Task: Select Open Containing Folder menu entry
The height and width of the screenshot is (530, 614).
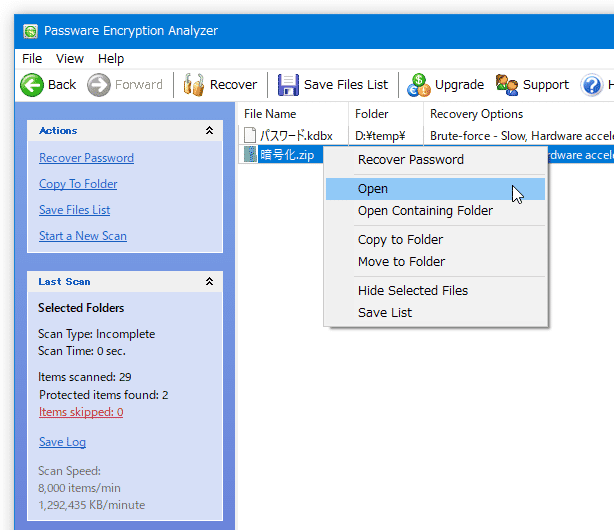Action: click(x=435, y=211)
